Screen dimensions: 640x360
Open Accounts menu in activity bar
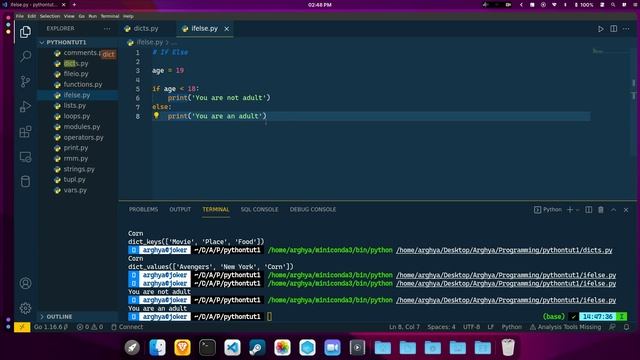click(25, 283)
